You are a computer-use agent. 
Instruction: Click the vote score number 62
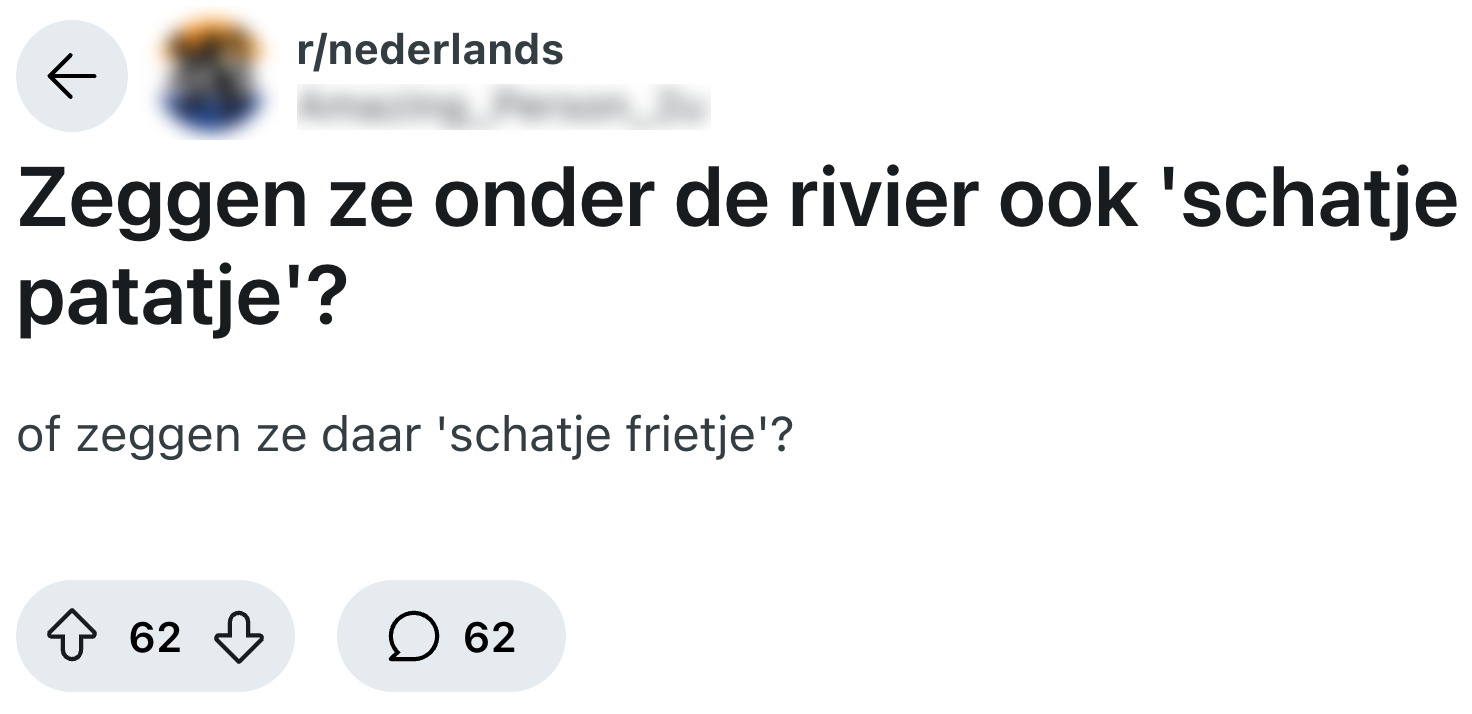pos(155,637)
